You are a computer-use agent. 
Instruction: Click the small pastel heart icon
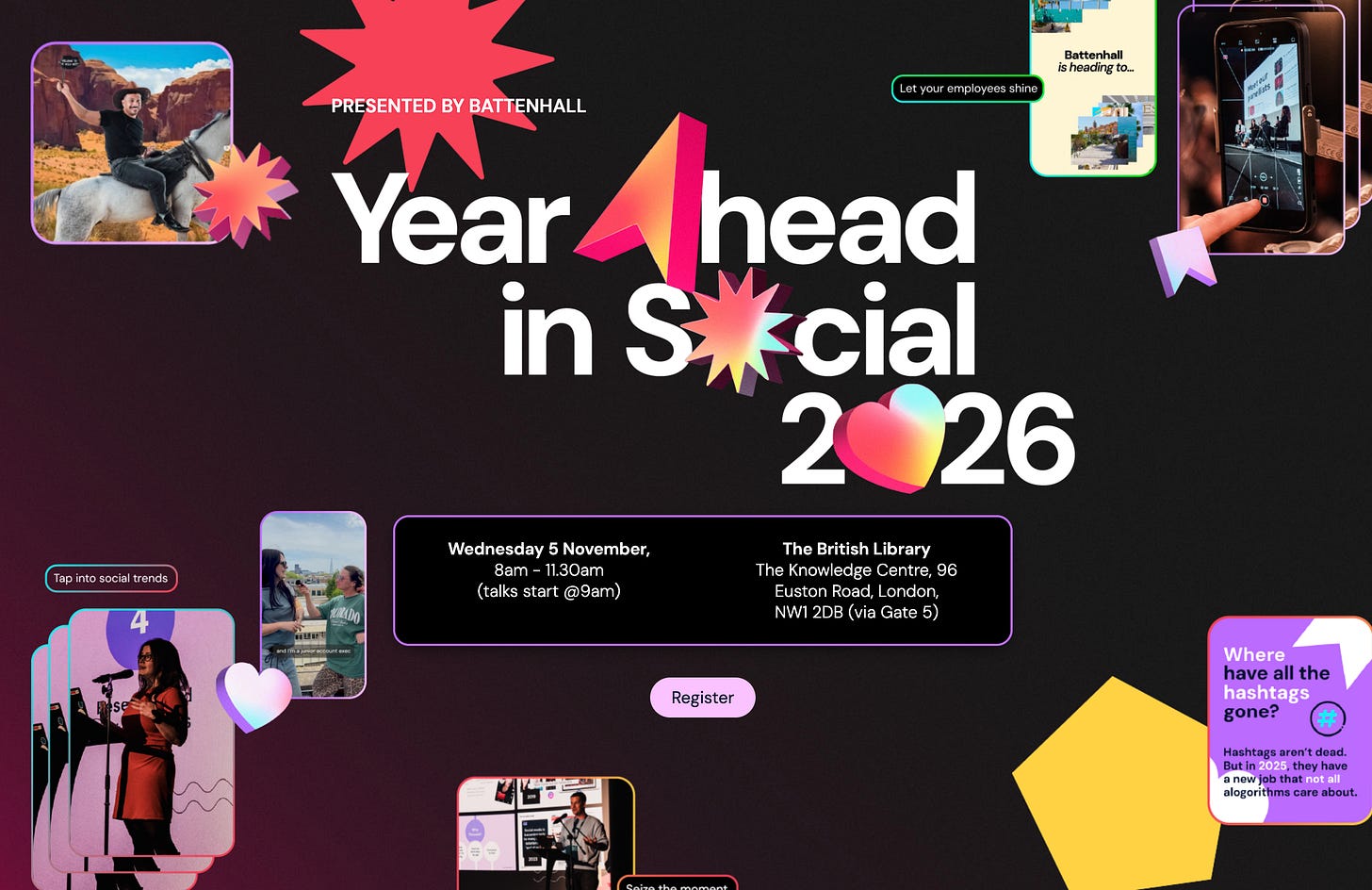point(253,696)
